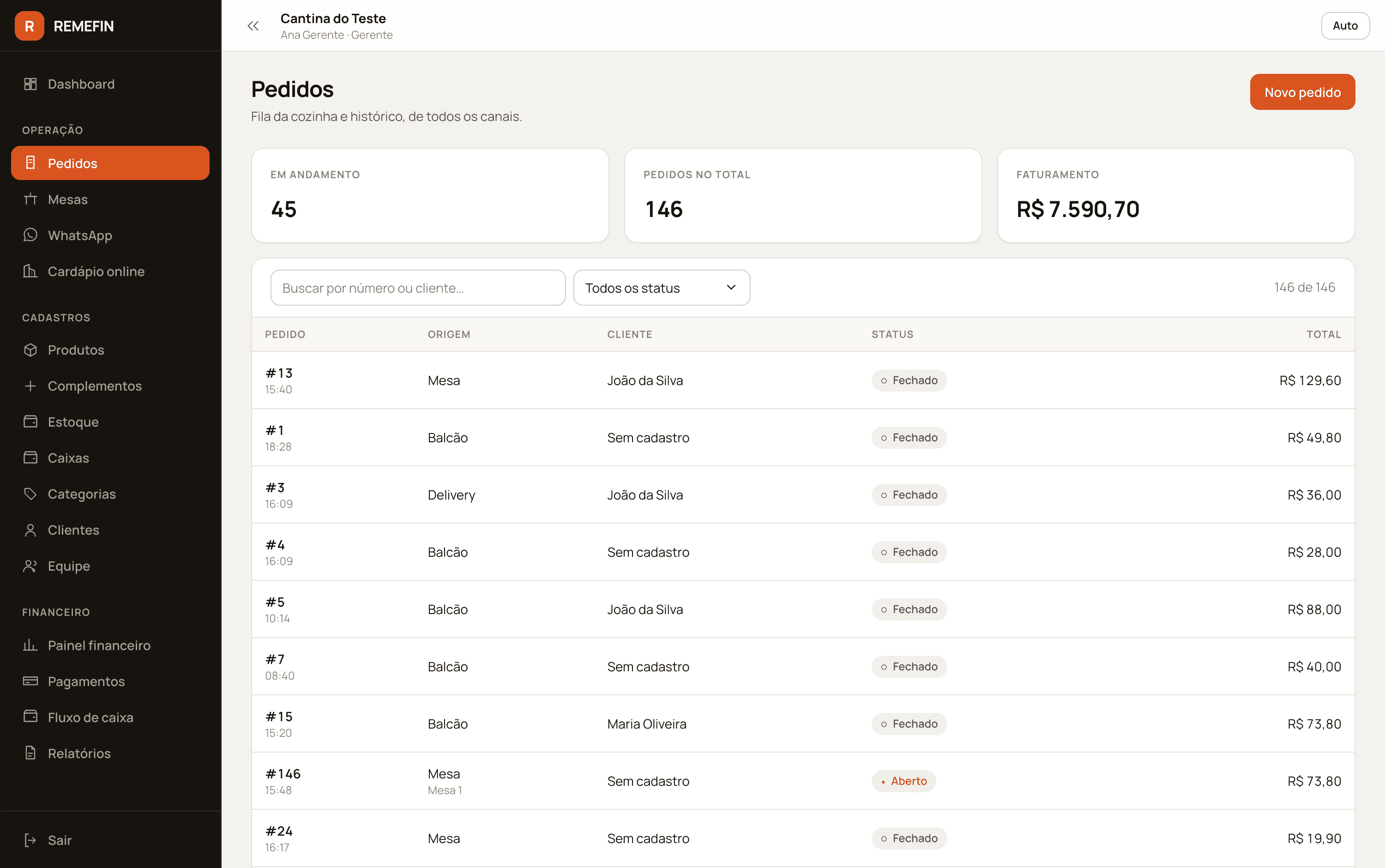Click Sair label to log out

(60, 840)
